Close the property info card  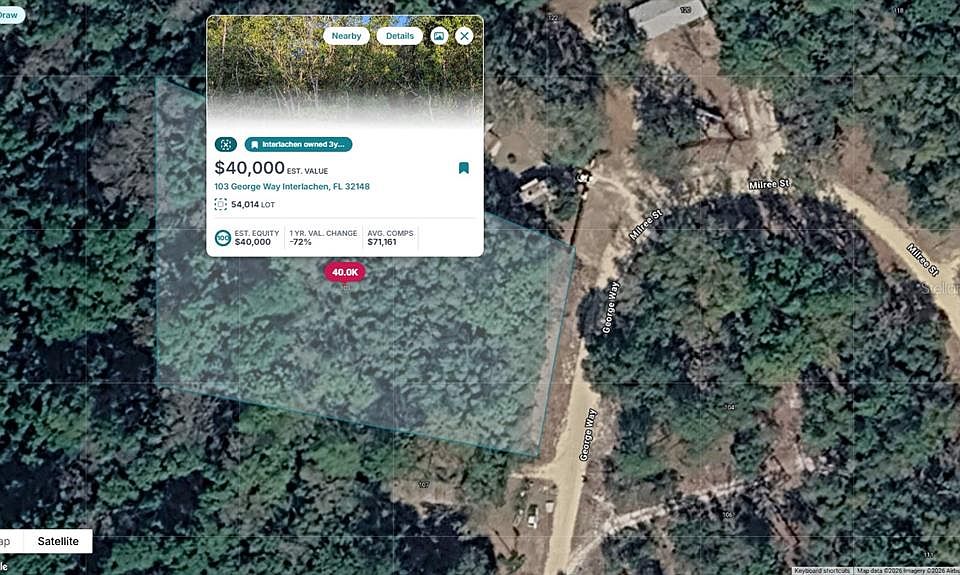coord(465,36)
